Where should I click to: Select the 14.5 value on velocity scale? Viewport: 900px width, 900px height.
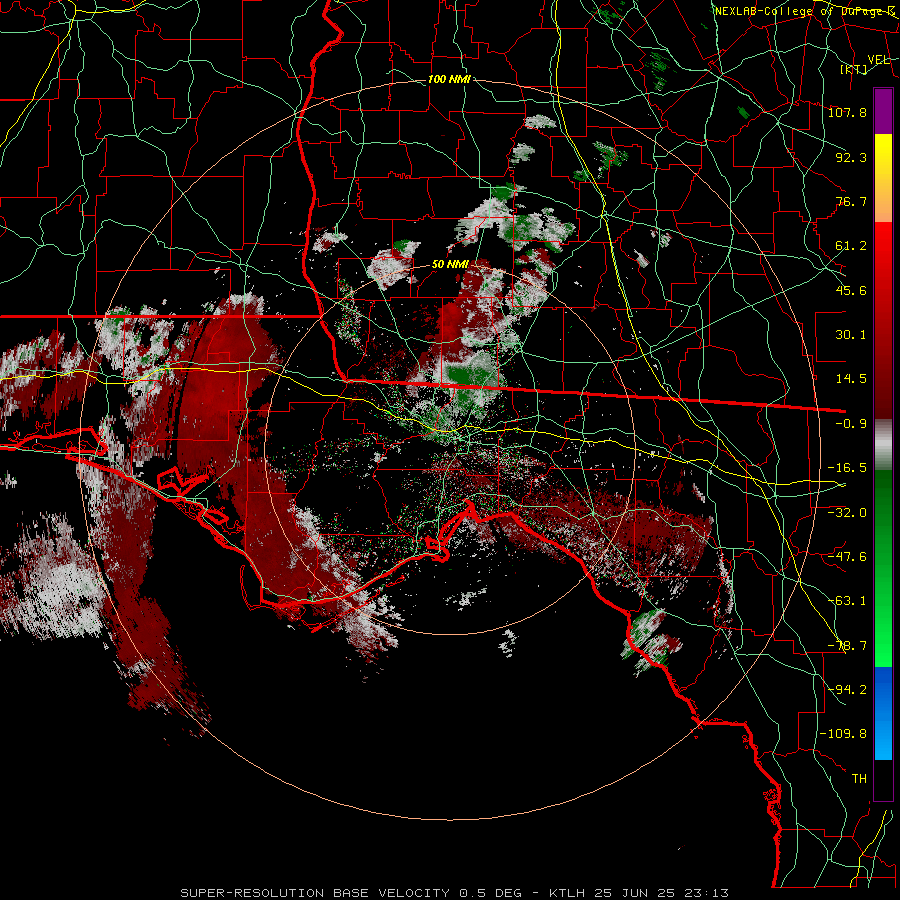tap(851, 379)
